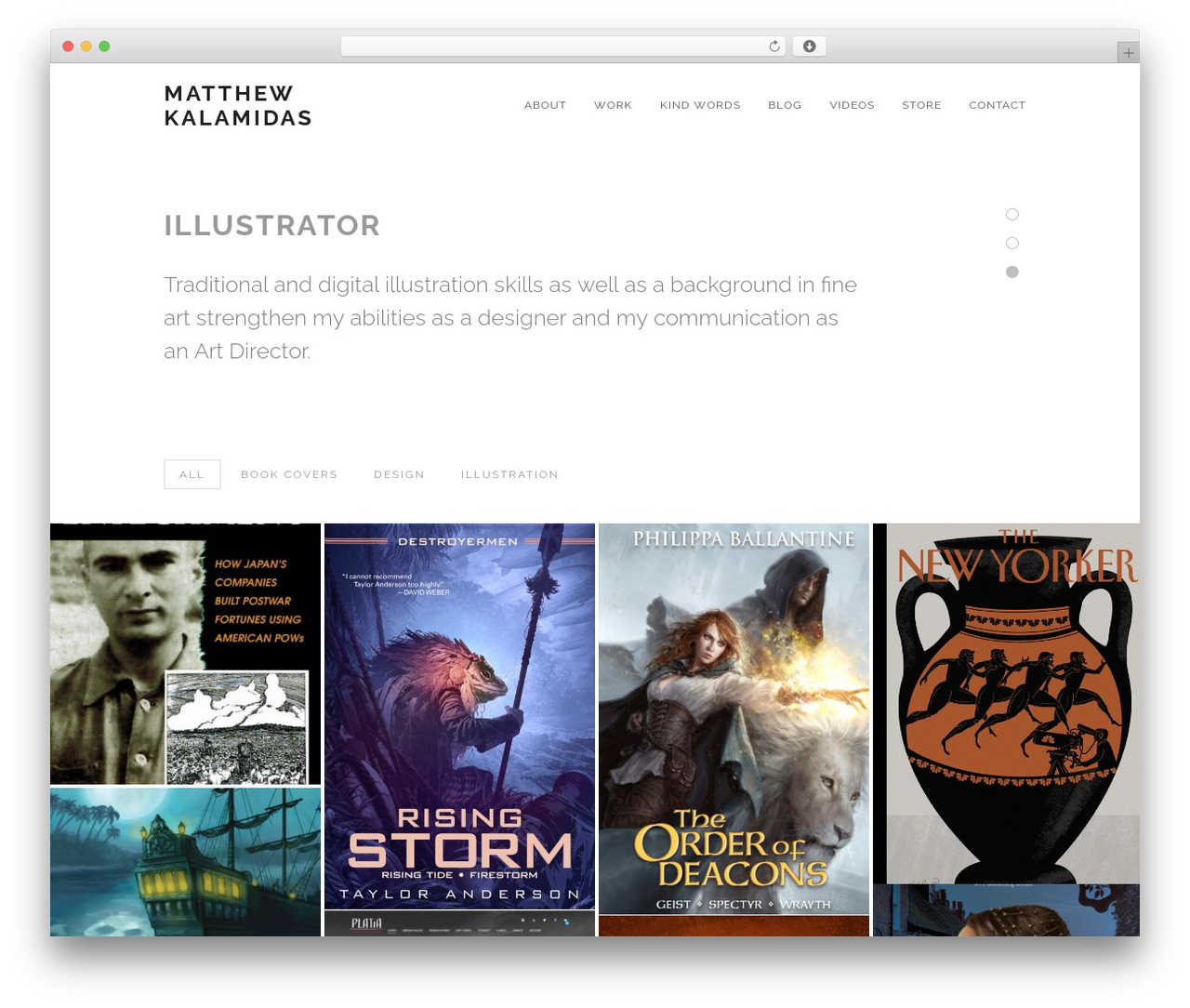Screen dimensions: 1190x1008
Task: Click the Illustrator heading text
Action: (x=272, y=226)
